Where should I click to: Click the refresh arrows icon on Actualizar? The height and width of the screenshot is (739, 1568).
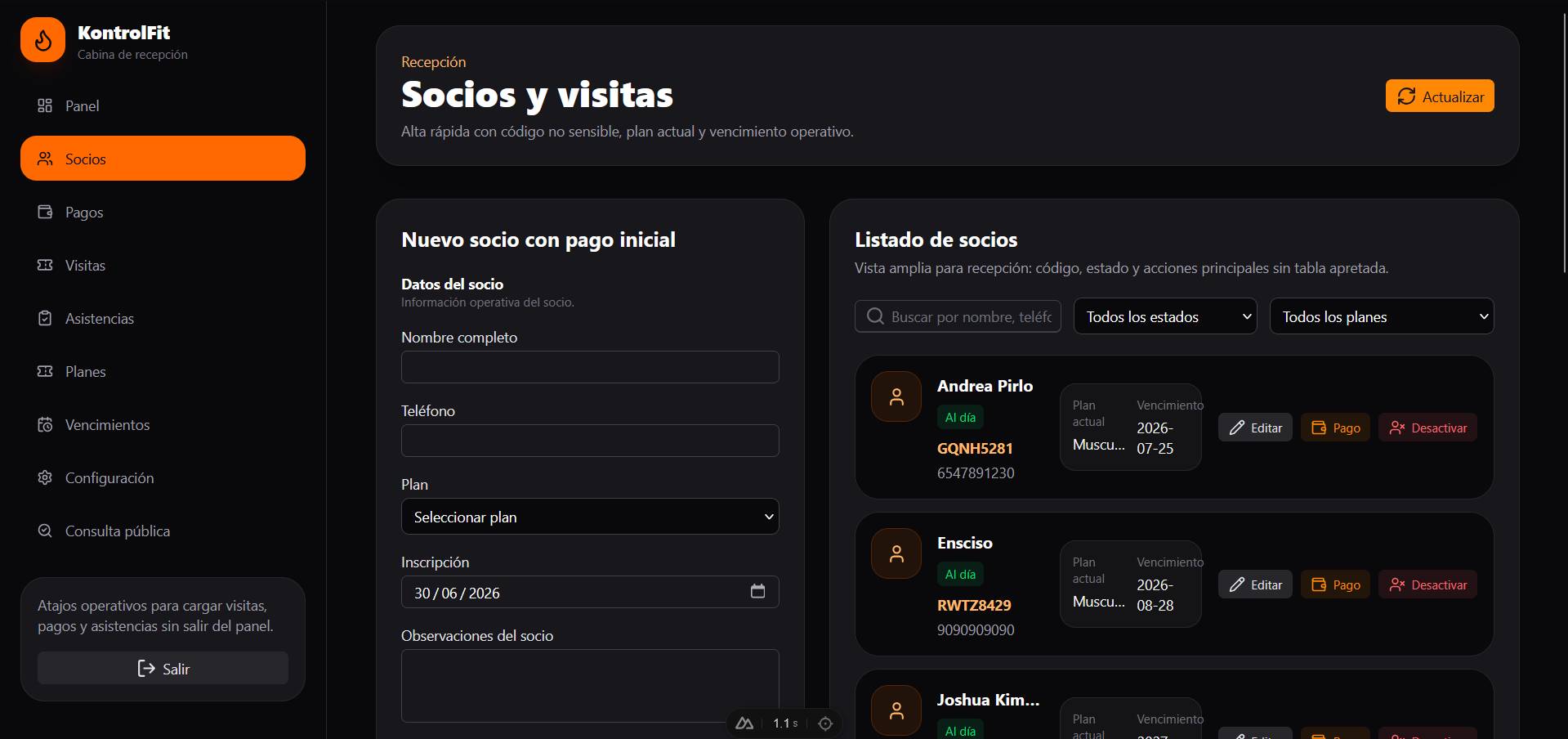coord(1406,96)
